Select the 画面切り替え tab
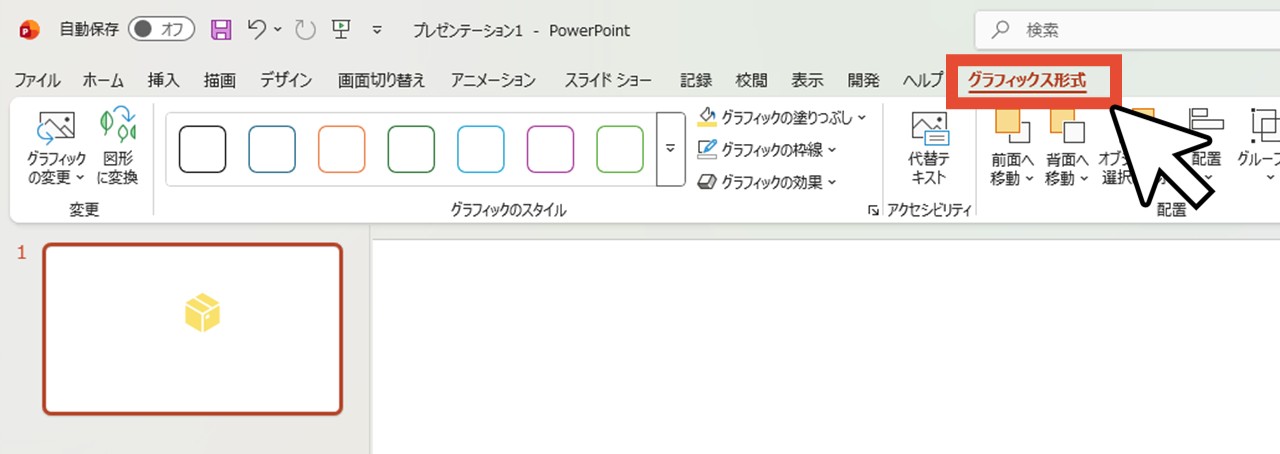The image size is (1280, 454). click(x=381, y=81)
